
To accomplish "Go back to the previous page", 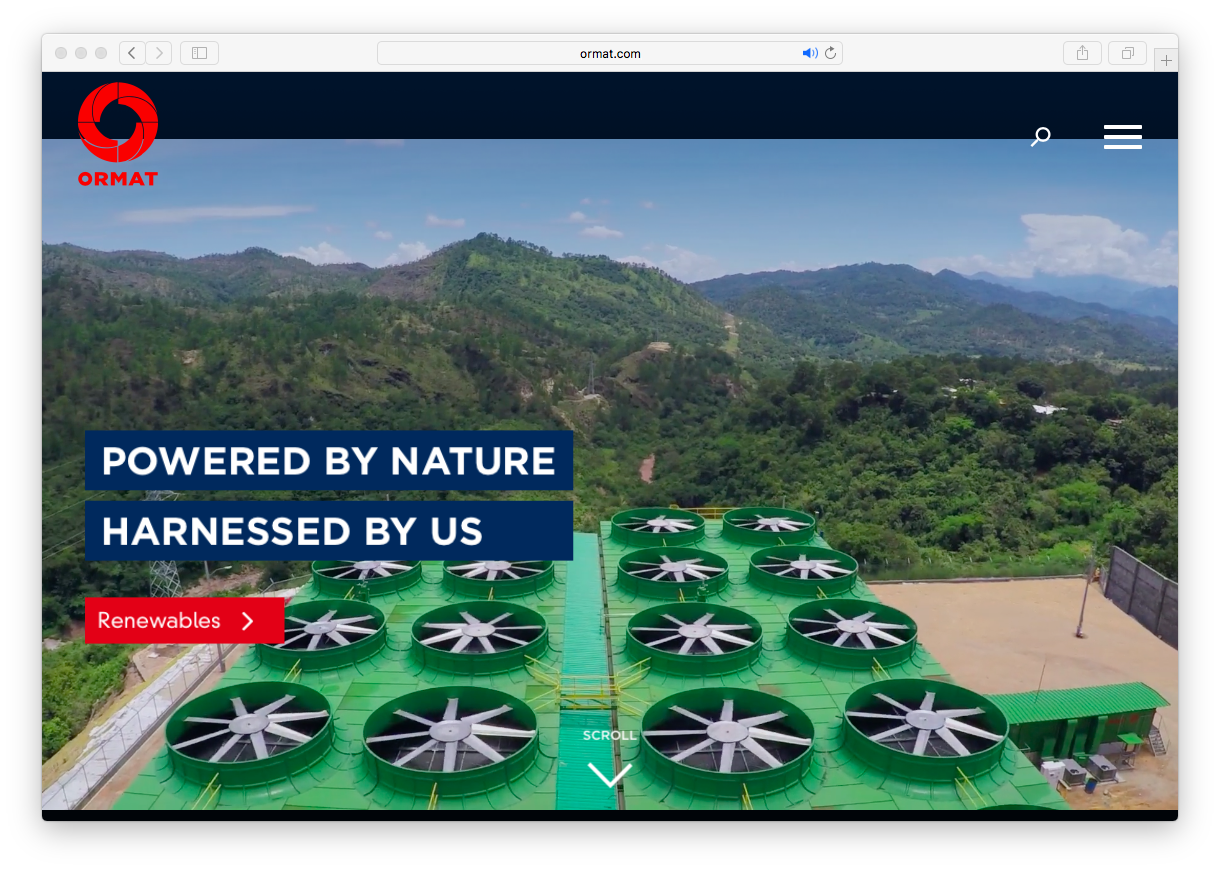I will coord(132,53).
